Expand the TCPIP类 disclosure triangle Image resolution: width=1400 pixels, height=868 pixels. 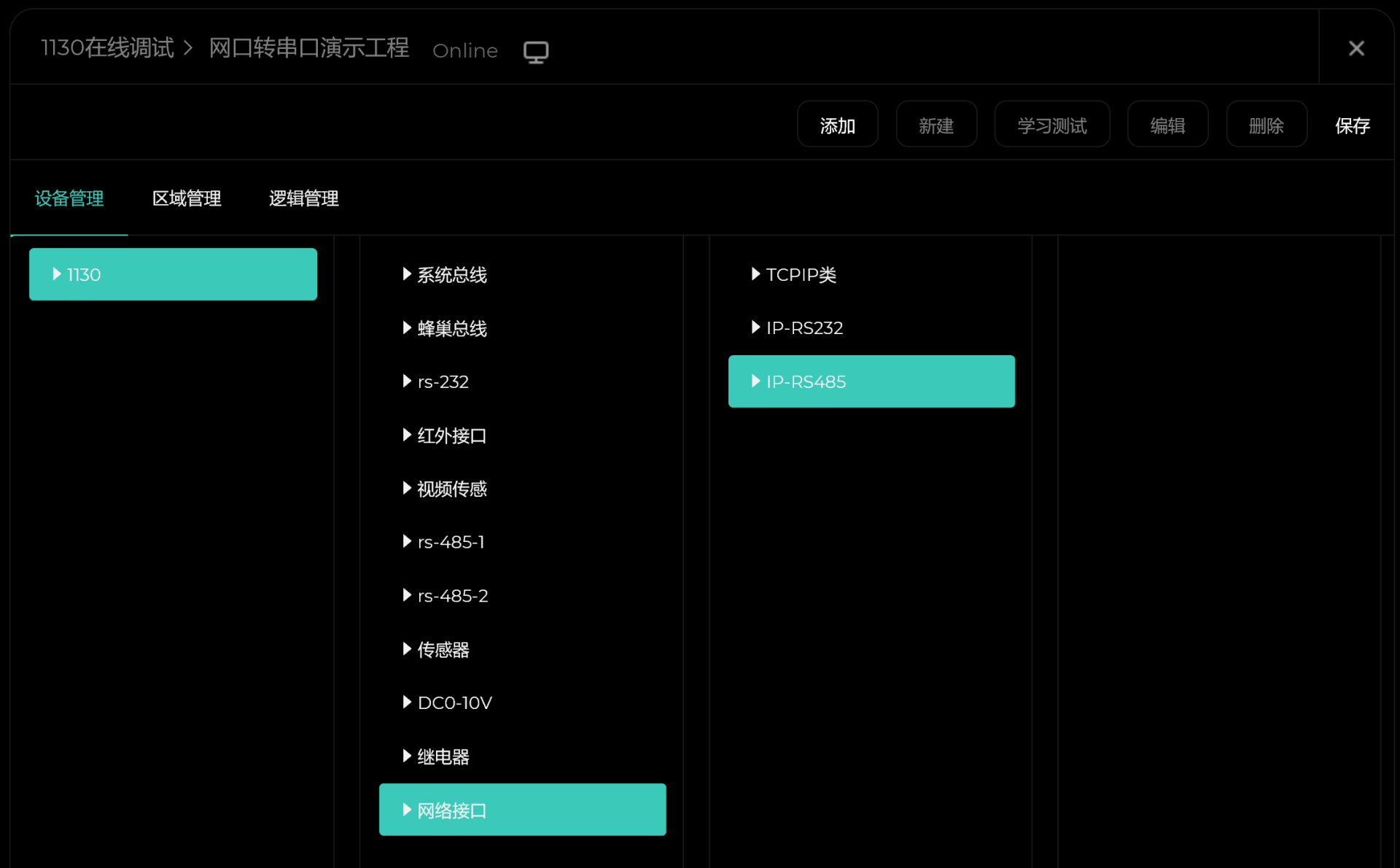click(755, 274)
